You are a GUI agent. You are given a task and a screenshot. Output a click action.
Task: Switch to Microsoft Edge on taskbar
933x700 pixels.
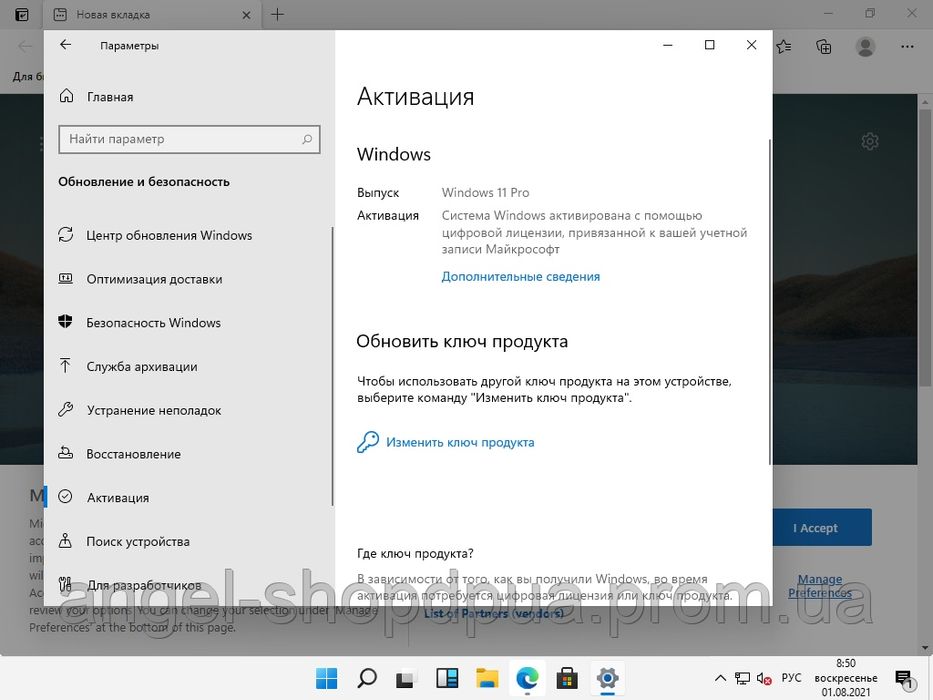click(x=527, y=678)
